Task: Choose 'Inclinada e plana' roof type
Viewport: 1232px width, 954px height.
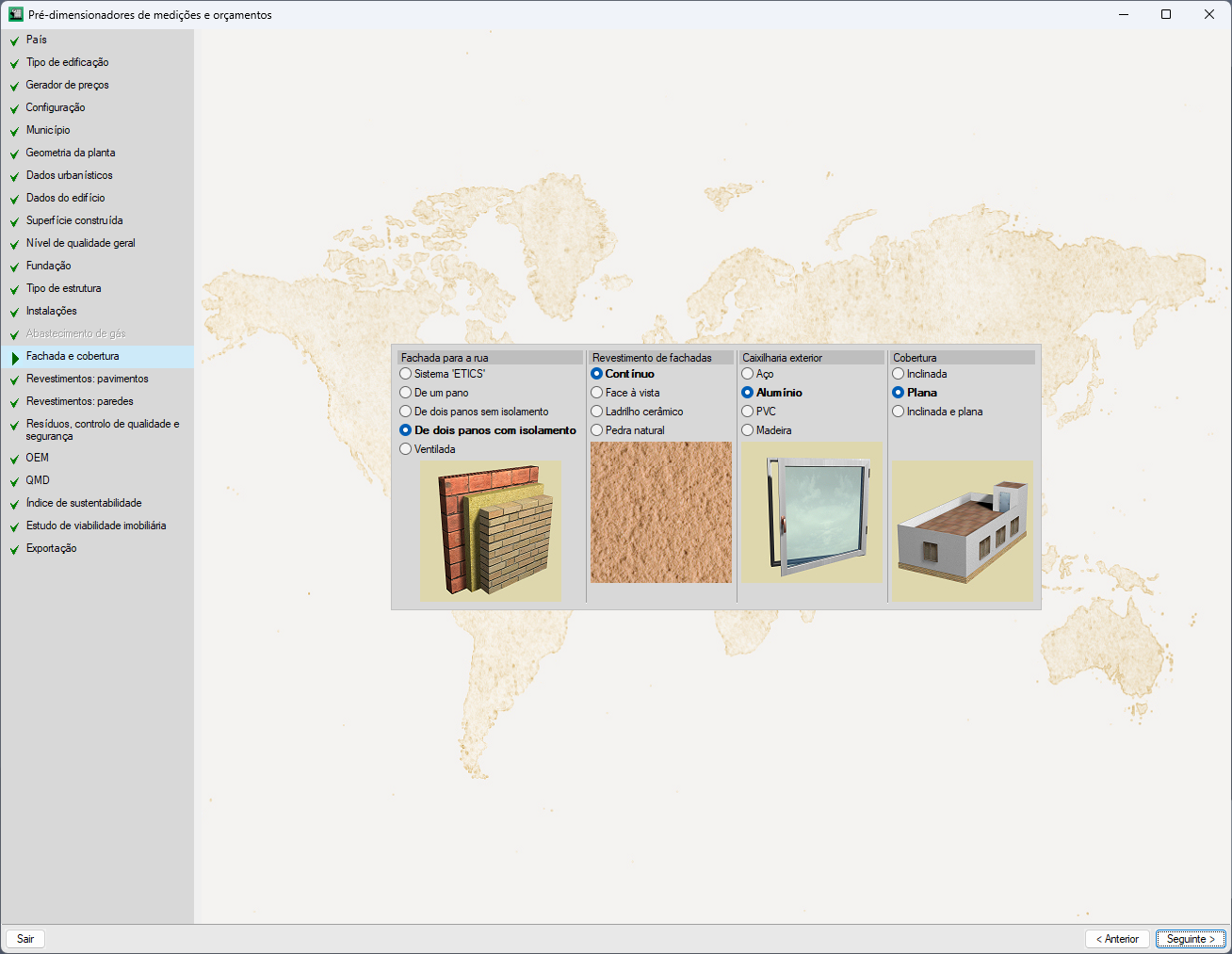Action: pyautogui.click(x=937, y=412)
